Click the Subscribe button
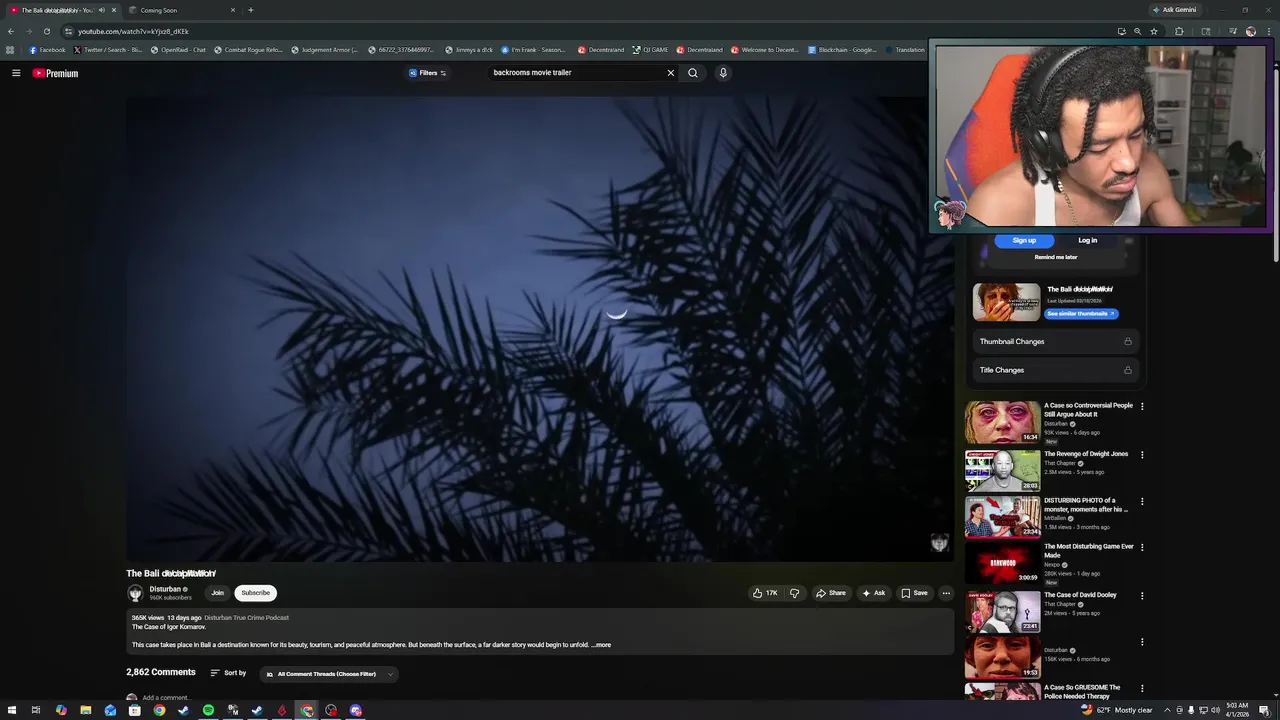Image resolution: width=1280 pixels, height=720 pixels. [255, 593]
